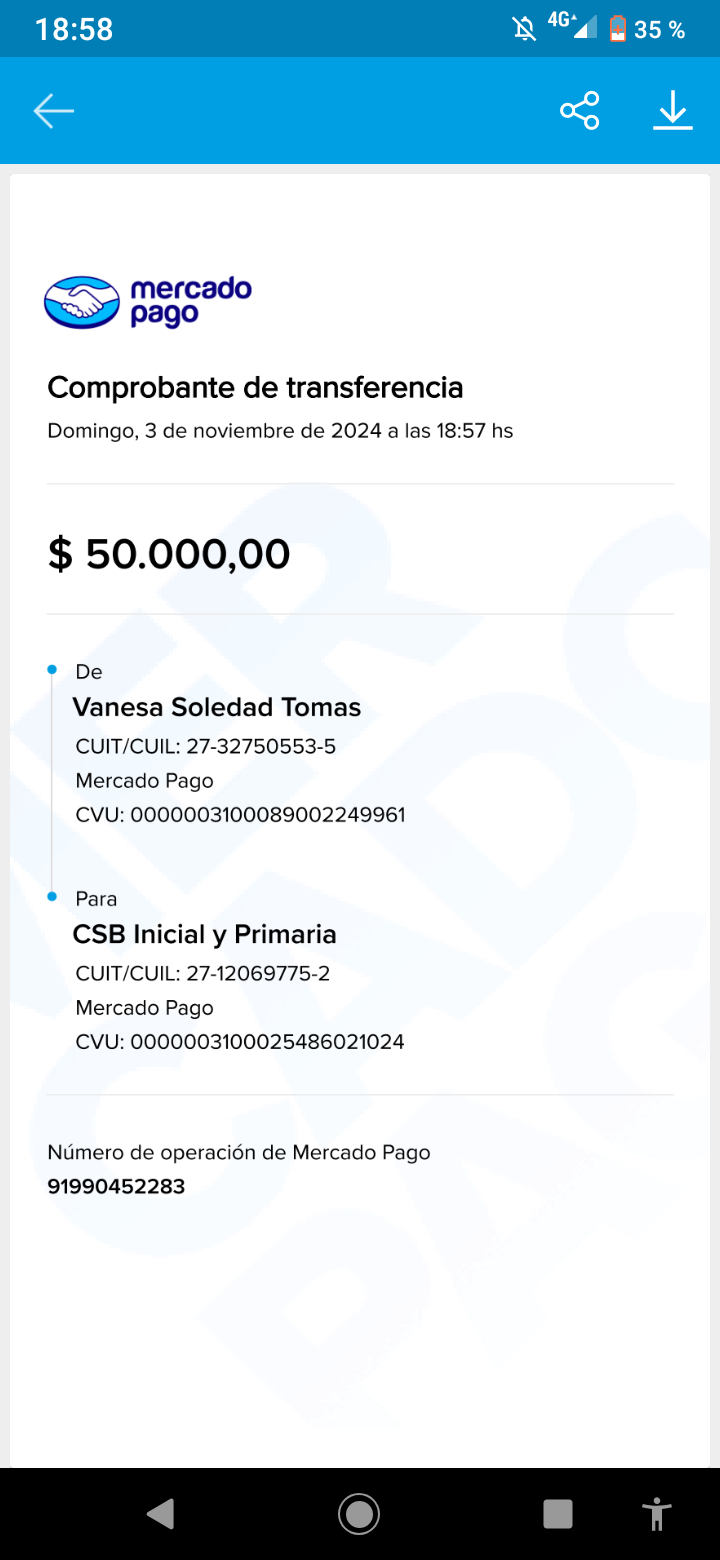Tap the Comprobante de transferencia heading
The width and height of the screenshot is (720, 1560).
point(255,387)
